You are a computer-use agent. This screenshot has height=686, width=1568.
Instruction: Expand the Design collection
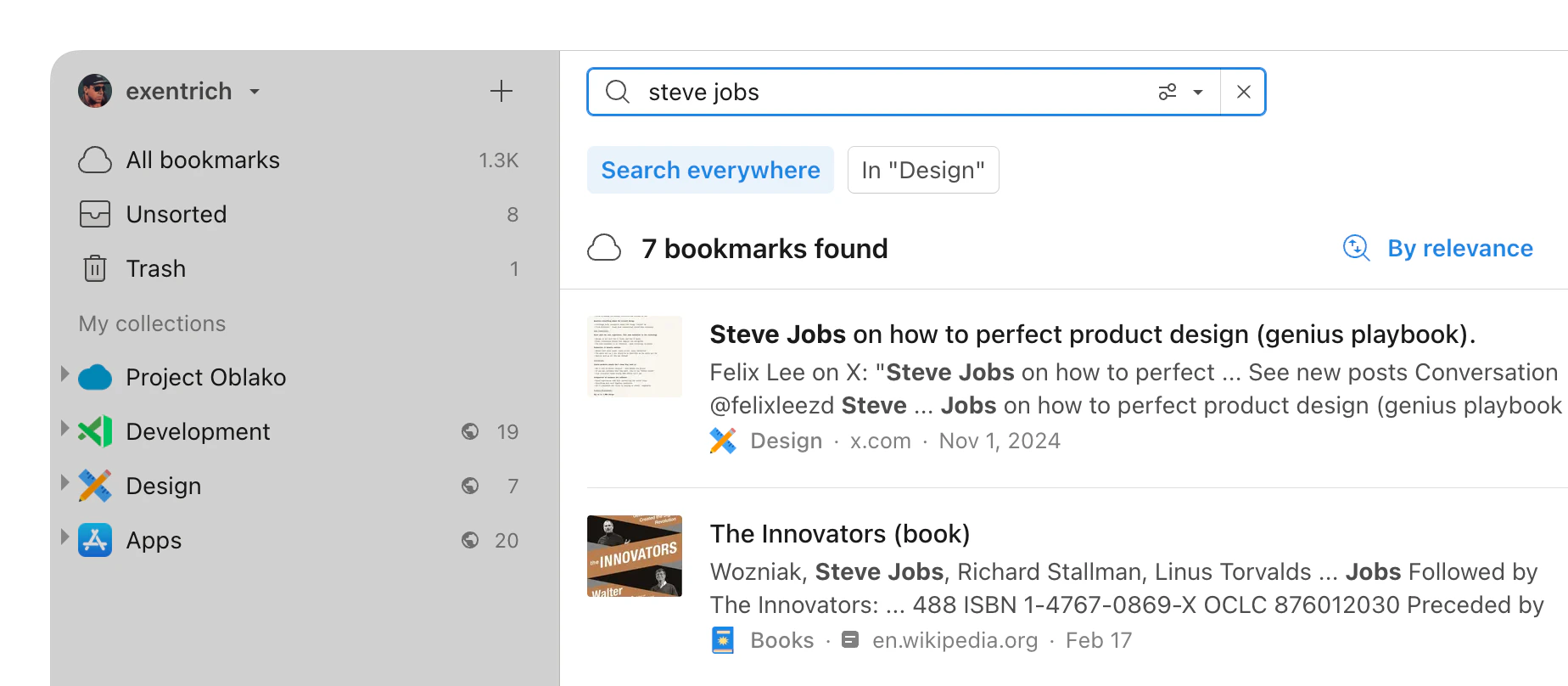pos(64,483)
